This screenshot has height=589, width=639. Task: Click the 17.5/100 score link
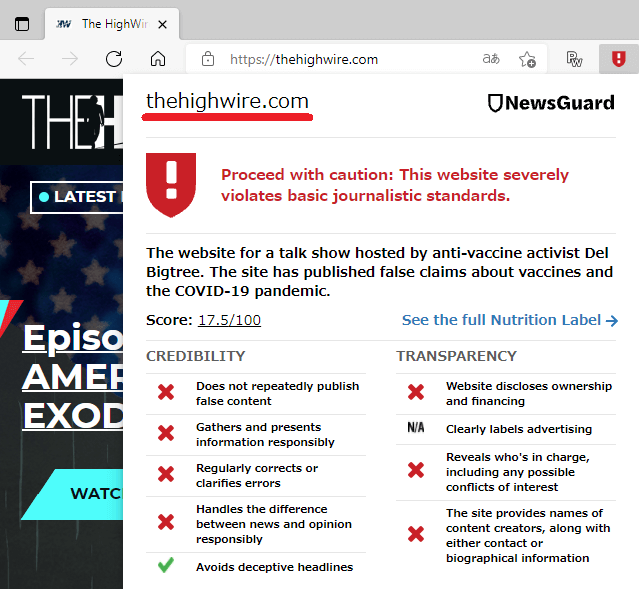229,320
